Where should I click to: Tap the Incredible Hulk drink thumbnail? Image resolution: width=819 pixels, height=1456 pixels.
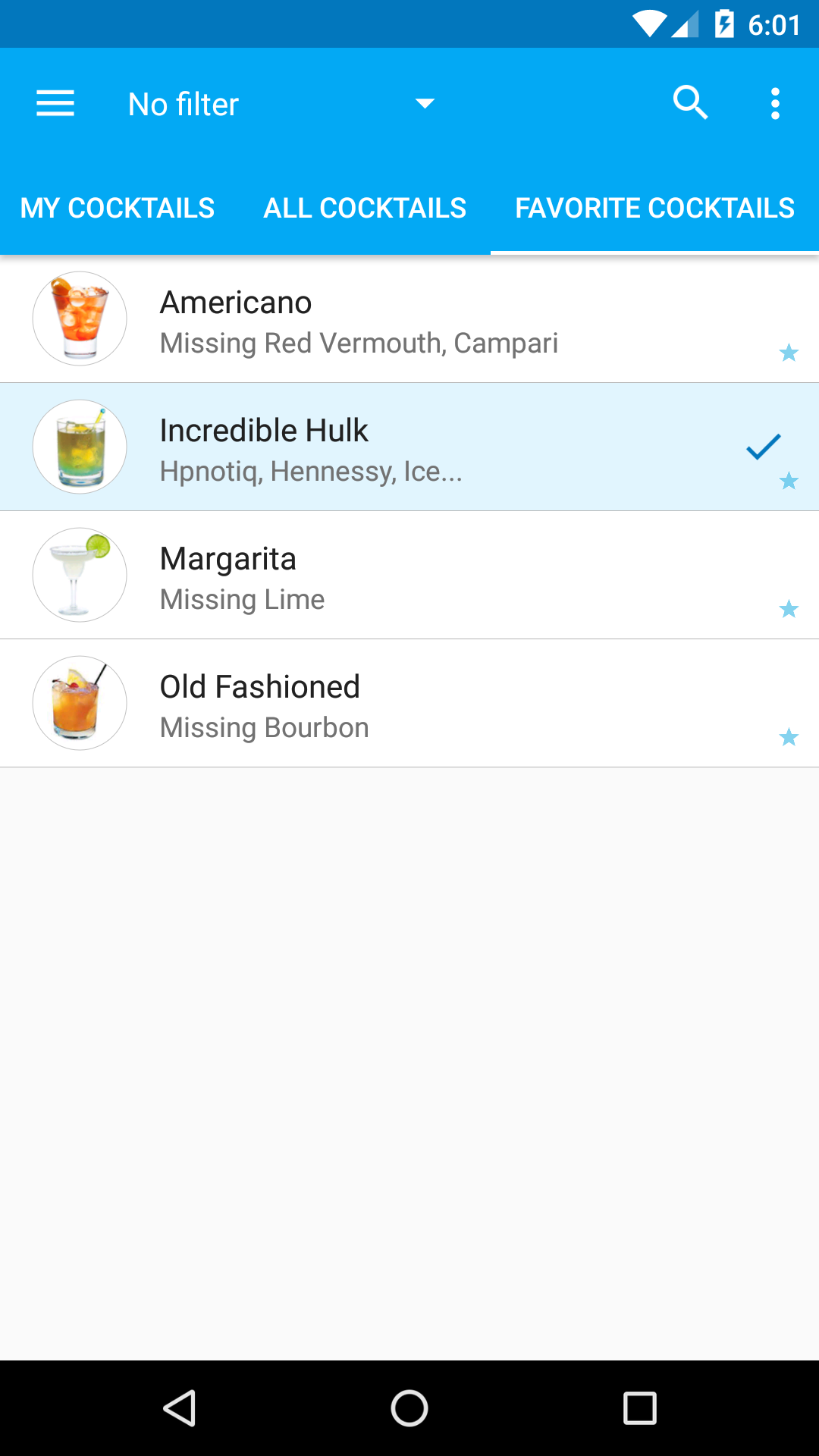point(80,447)
